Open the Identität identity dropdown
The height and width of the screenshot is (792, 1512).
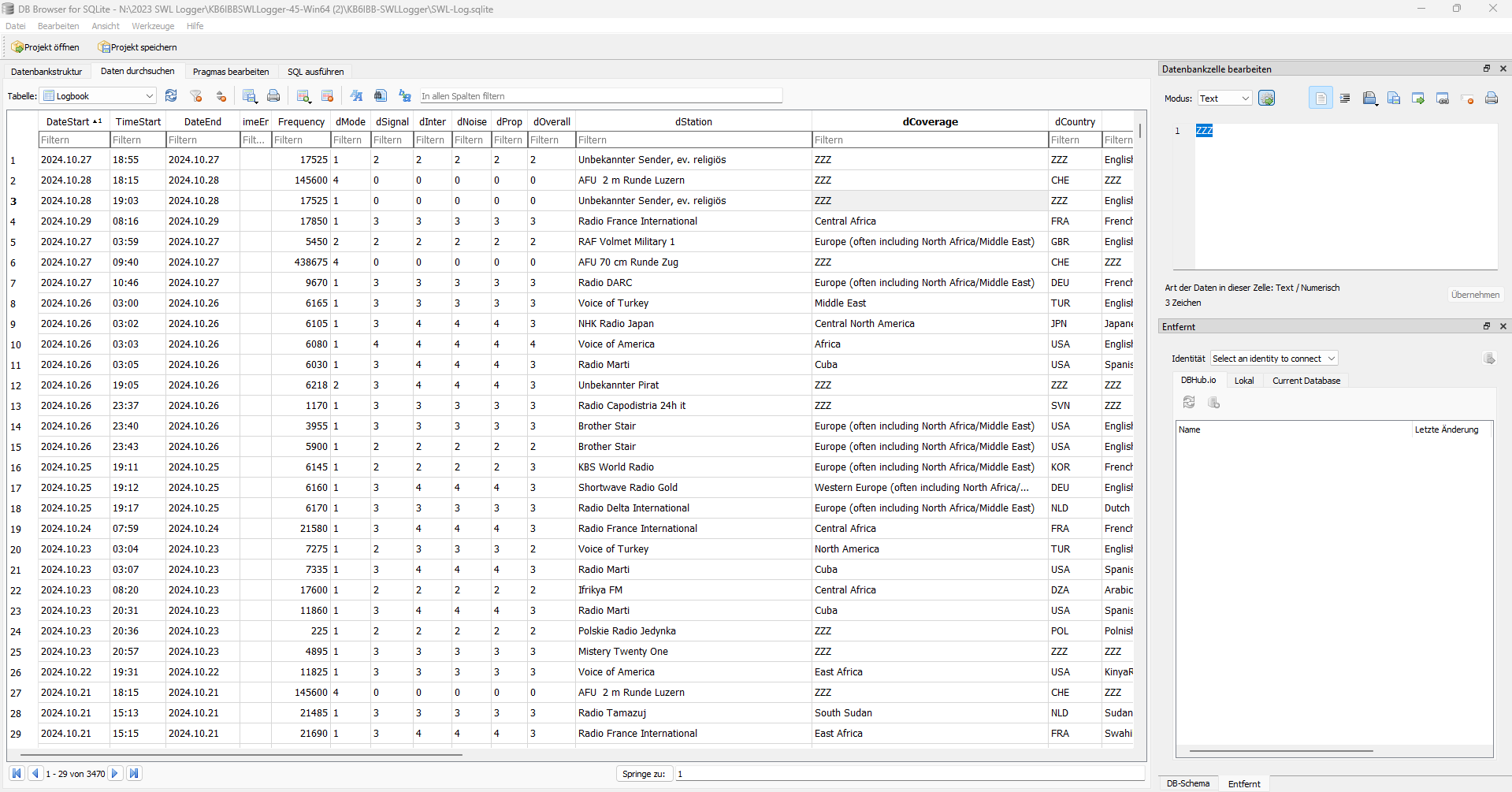pos(1273,359)
